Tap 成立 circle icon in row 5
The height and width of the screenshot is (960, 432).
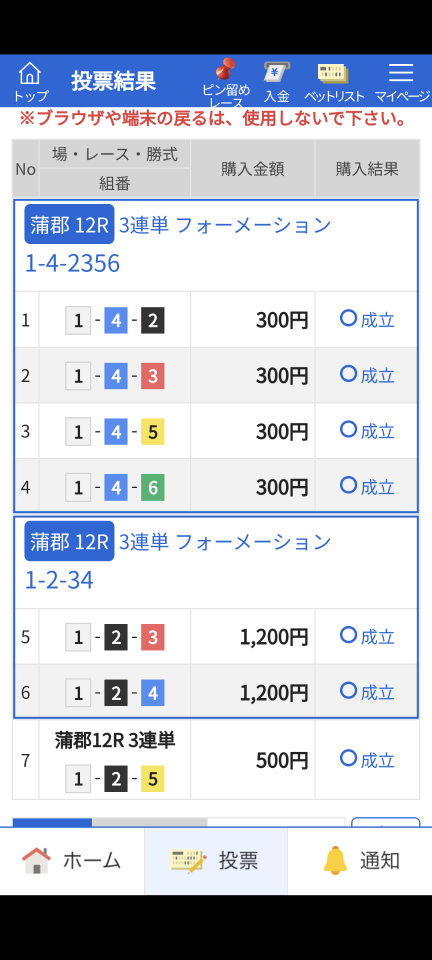pyautogui.click(x=348, y=635)
